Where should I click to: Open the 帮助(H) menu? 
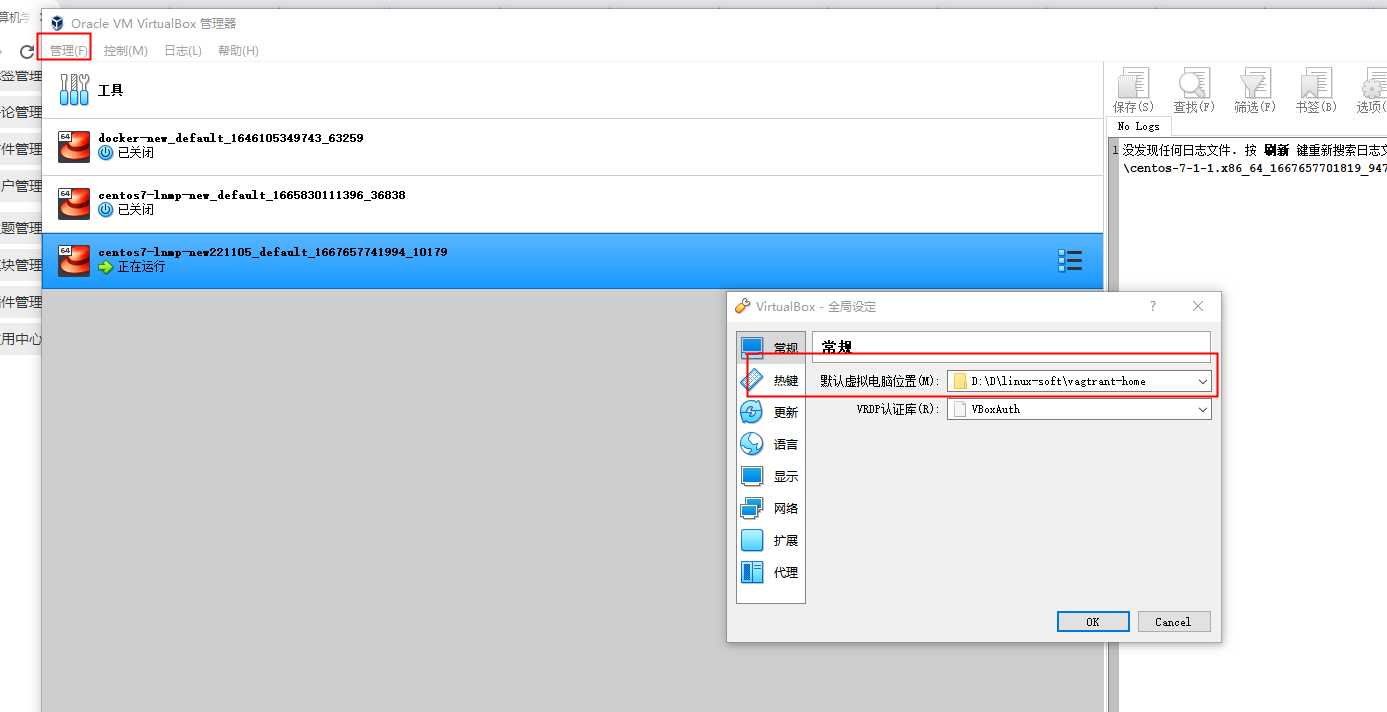238,51
